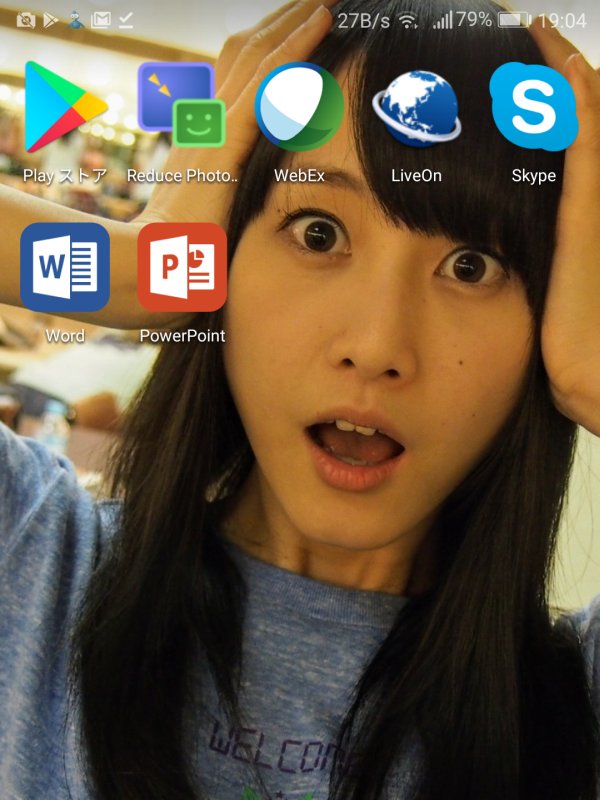Open the Skype app

534,107
